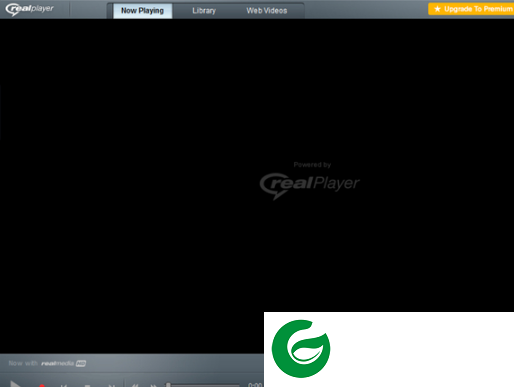Click the 0:00 elapsed time display

pyautogui.click(x=255, y=385)
